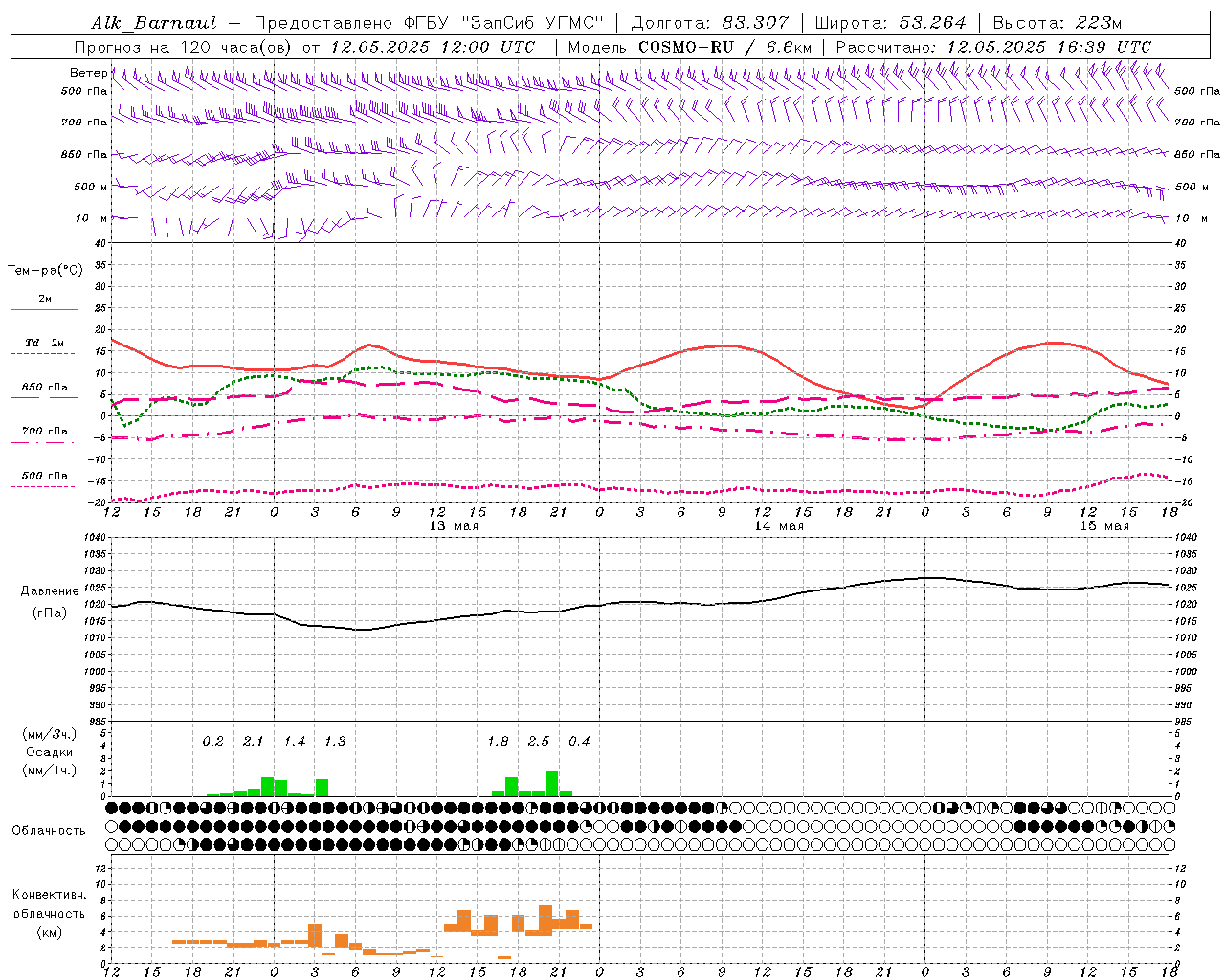Click the tallest green precipitation bar below 2.5
The height and width of the screenshot is (980, 1225).
pyautogui.click(x=552, y=784)
